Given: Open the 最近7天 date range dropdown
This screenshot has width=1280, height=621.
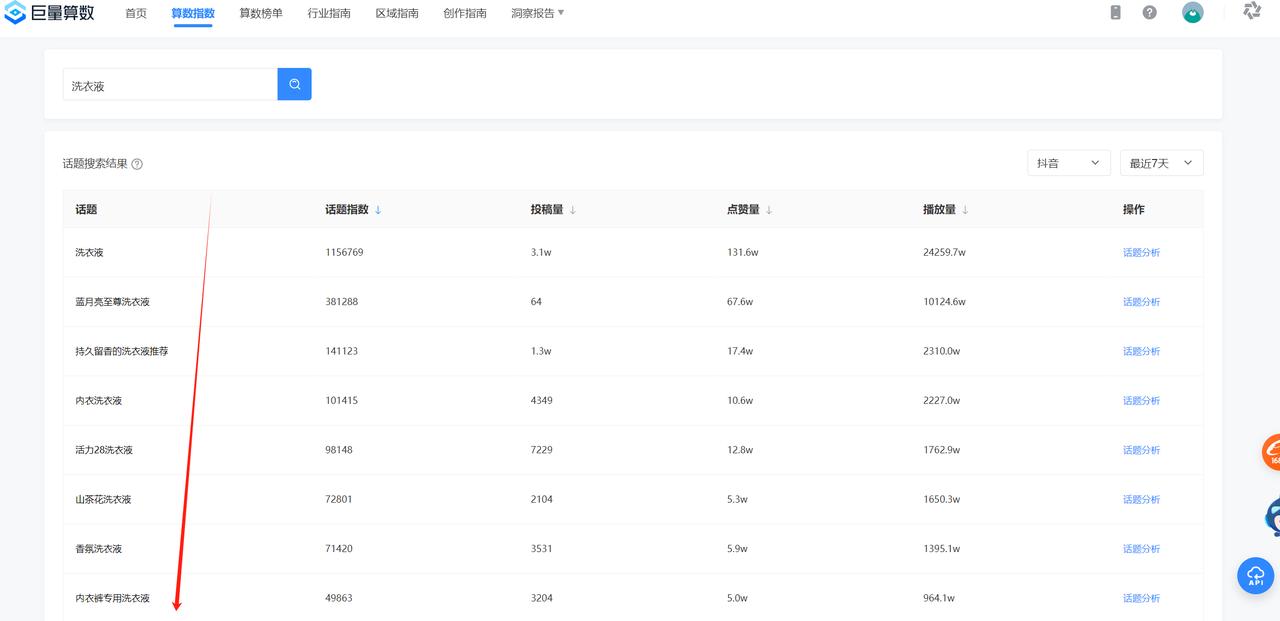Looking at the screenshot, I should pos(1161,162).
